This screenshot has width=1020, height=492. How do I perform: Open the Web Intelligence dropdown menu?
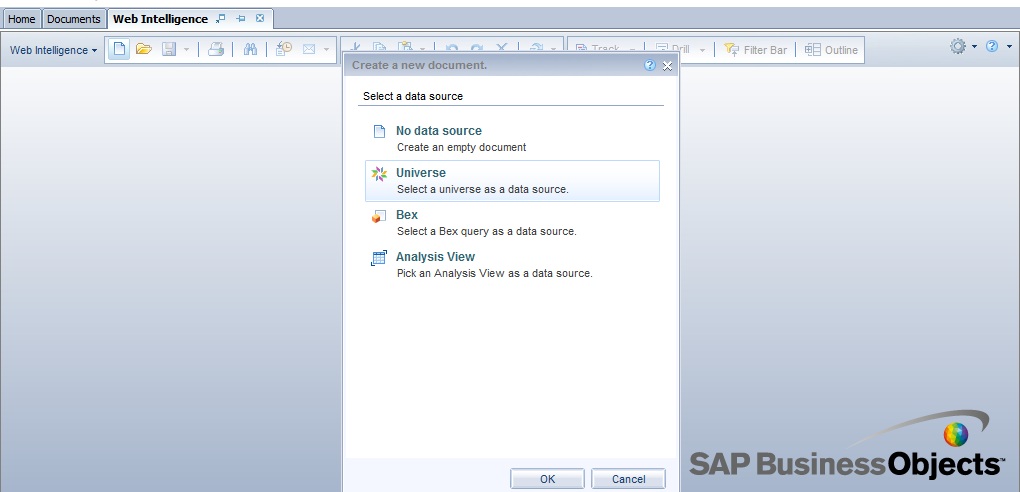tap(53, 50)
